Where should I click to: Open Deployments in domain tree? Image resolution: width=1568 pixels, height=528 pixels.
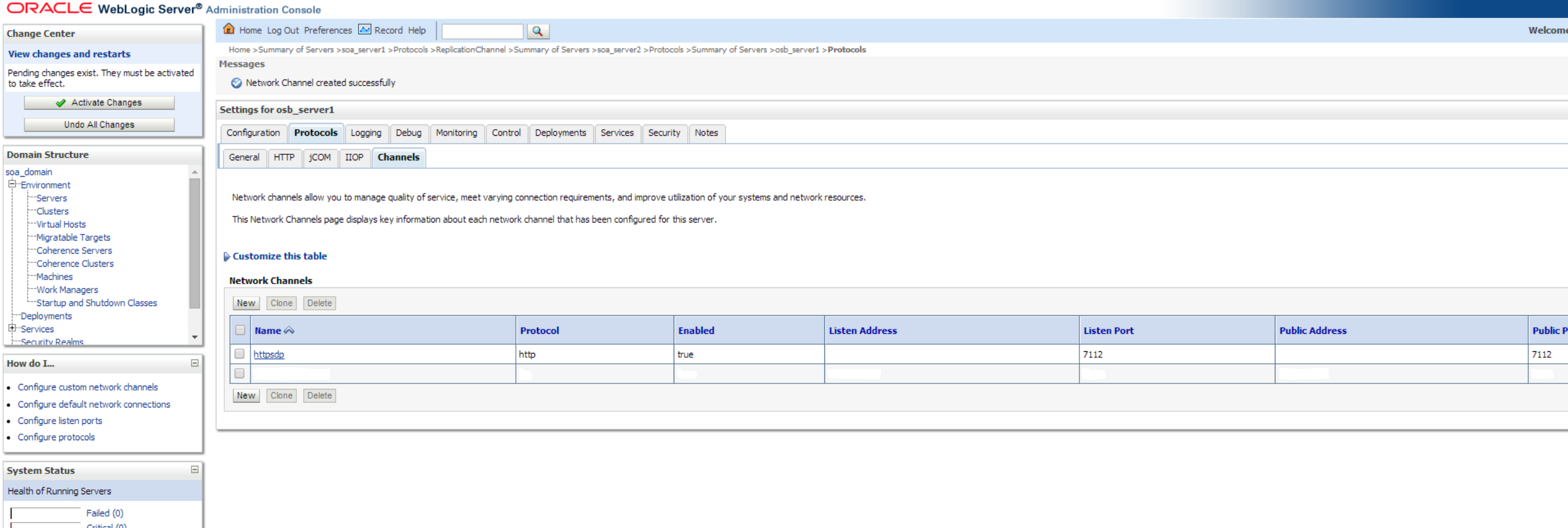pyautogui.click(x=46, y=316)
